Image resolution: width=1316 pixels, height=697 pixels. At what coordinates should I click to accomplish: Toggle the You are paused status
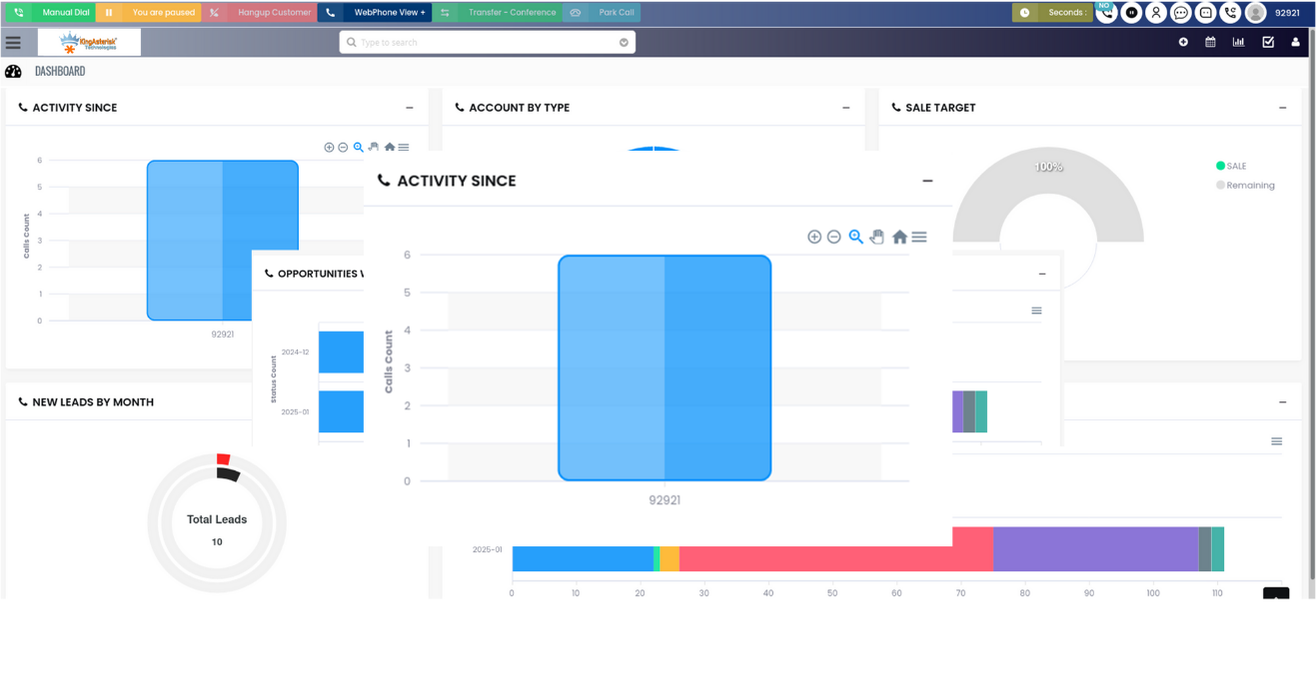[150, 13]
